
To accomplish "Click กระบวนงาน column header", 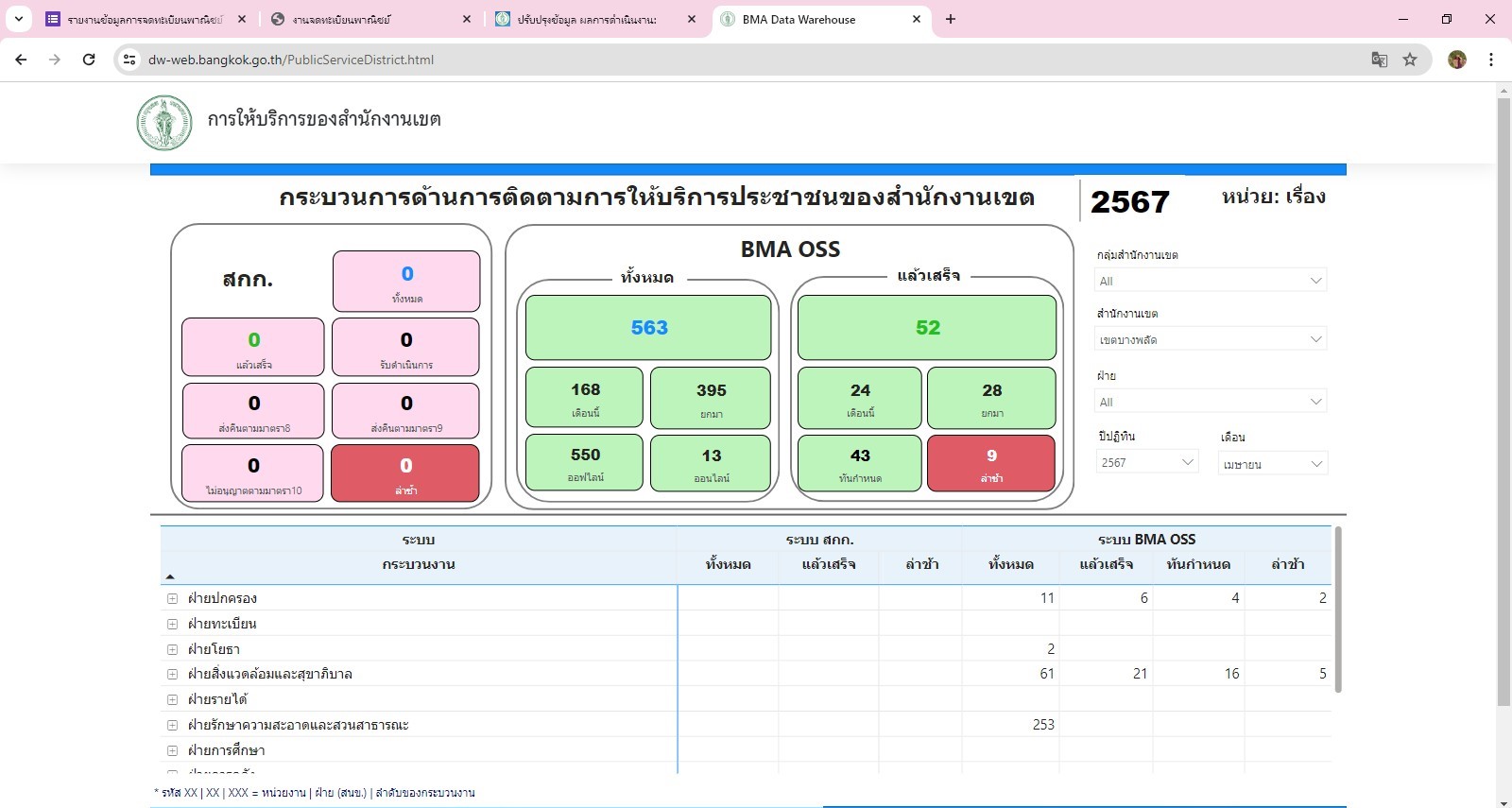I will [x=419, y=564].
